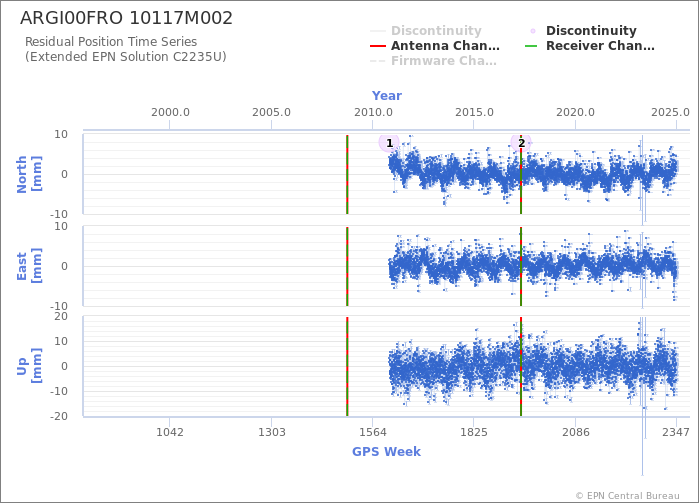Click the 2017 equipment change line in the Up plot
Image resolution: width=700 pixels, height=504 pixels.
click(x=521, y=367)
